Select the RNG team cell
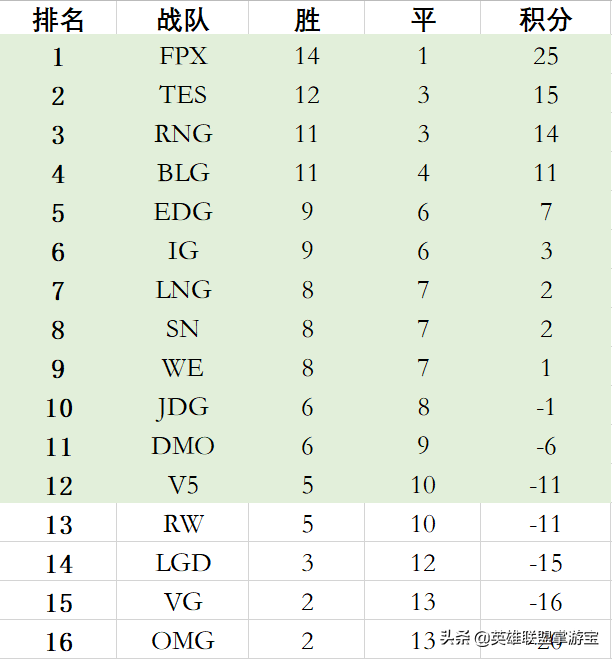 coord(183,134)
